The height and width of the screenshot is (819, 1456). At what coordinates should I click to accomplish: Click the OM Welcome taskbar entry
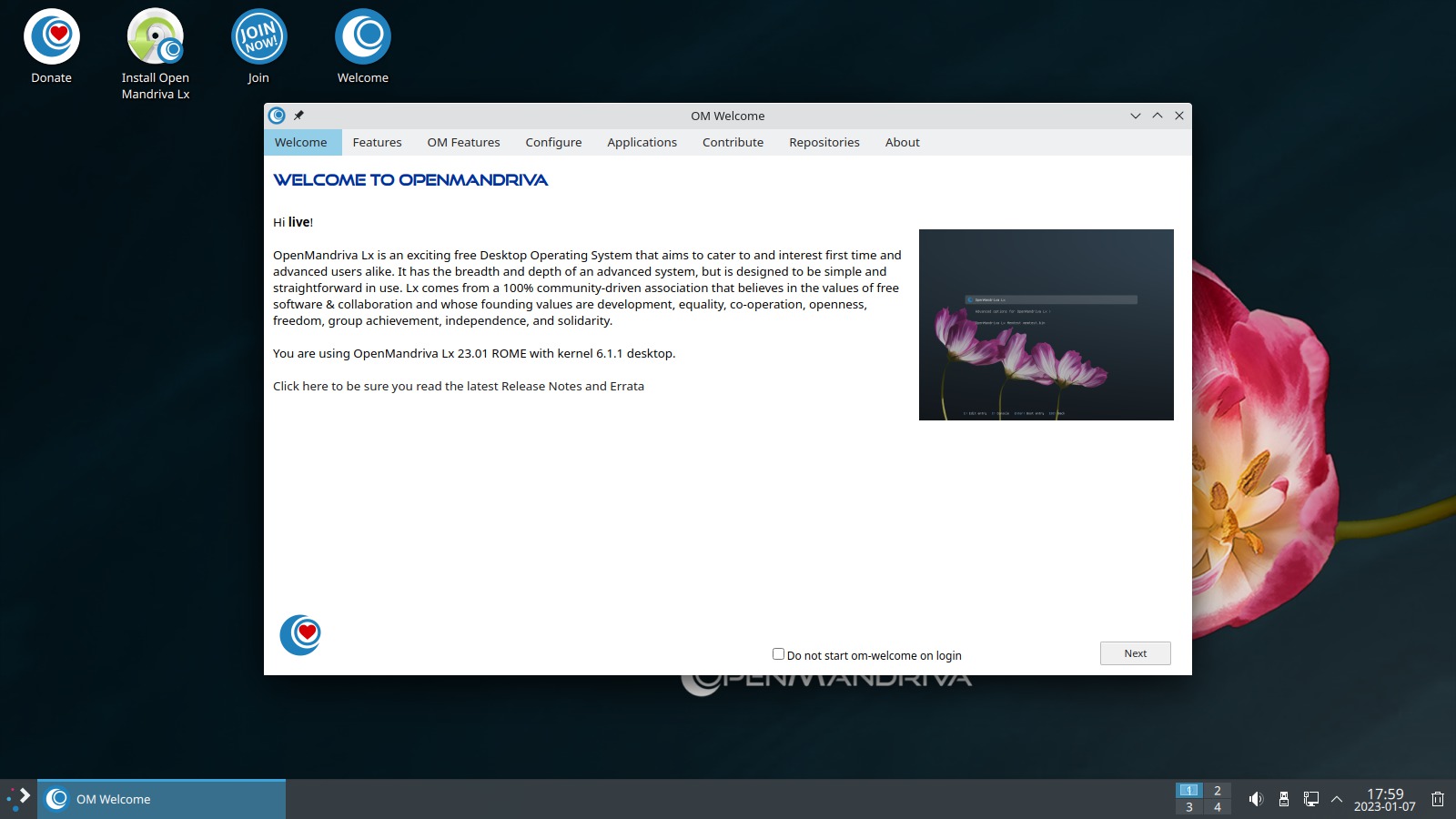tap(161, 799)
